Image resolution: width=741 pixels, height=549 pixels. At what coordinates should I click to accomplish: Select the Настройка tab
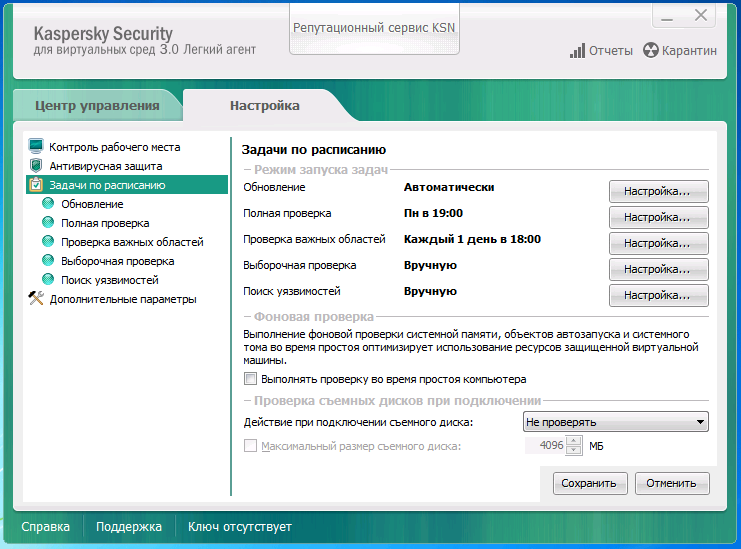tap(265, 105)
